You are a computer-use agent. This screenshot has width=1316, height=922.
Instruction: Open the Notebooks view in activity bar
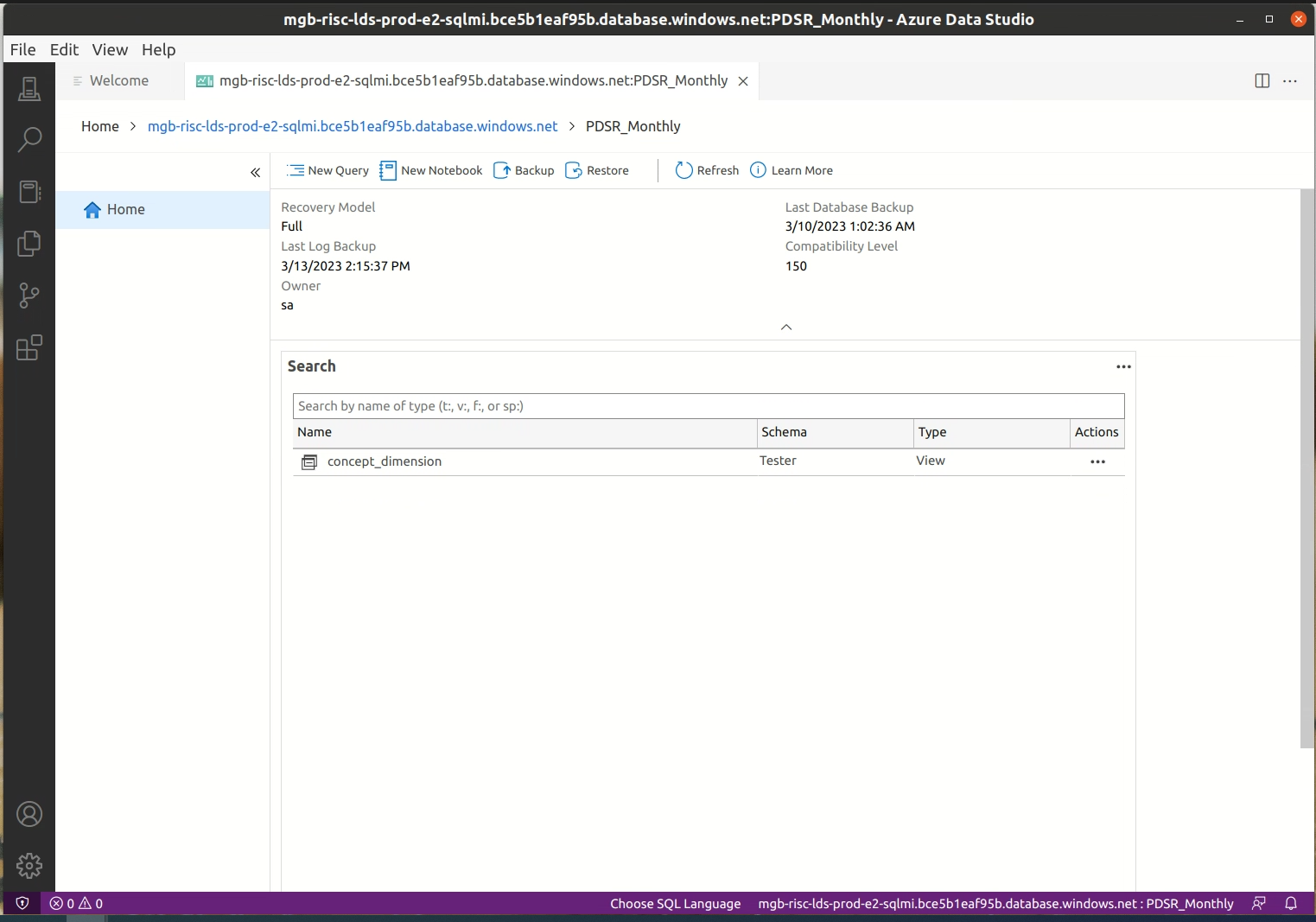coord(29,191)
